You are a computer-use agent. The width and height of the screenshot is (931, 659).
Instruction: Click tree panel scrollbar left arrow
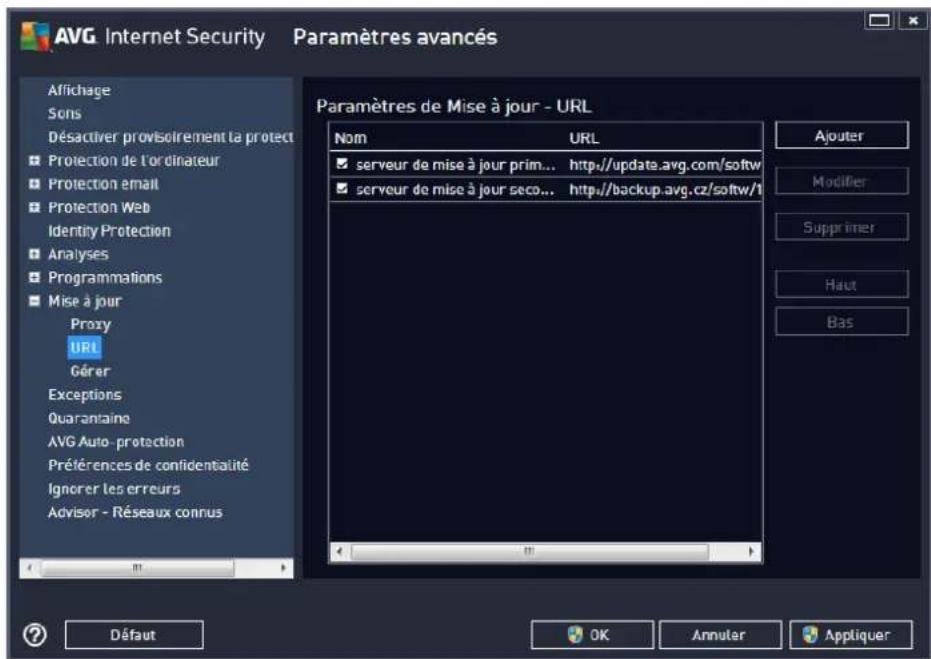[x=30, y=568]
